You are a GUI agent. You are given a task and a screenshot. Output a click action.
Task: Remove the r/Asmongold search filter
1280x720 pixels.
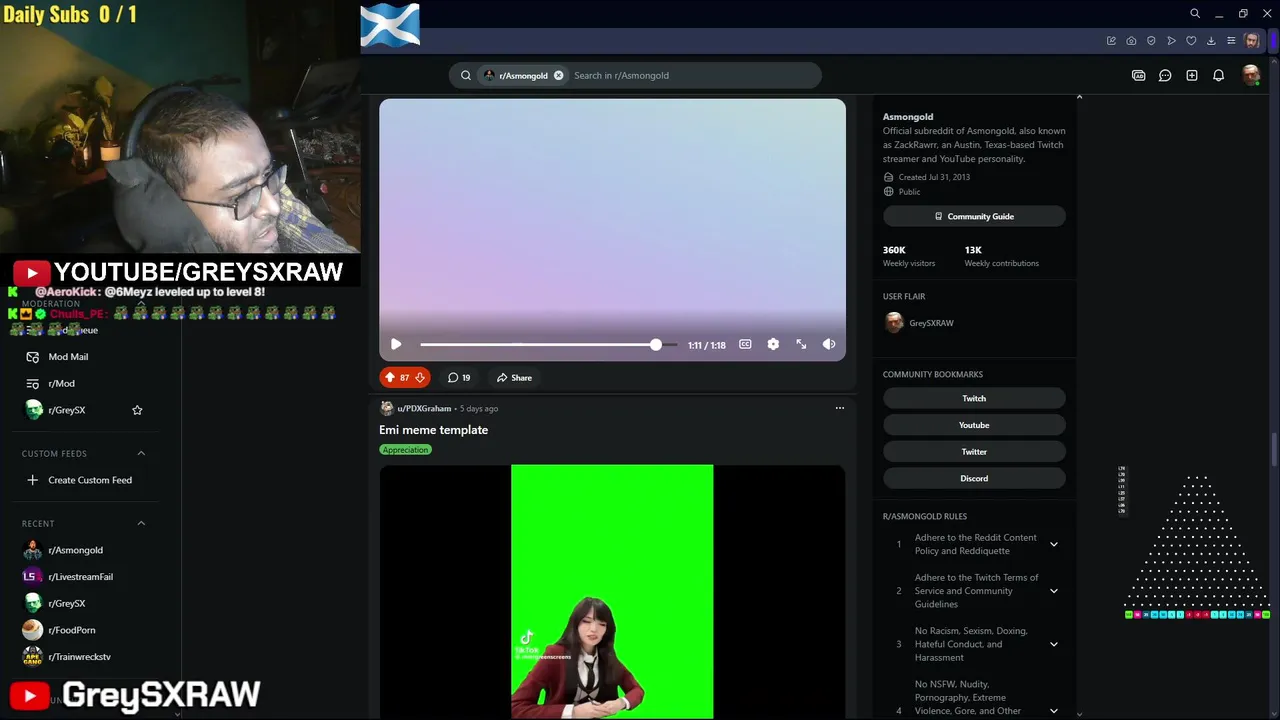(x=559, y=75)
